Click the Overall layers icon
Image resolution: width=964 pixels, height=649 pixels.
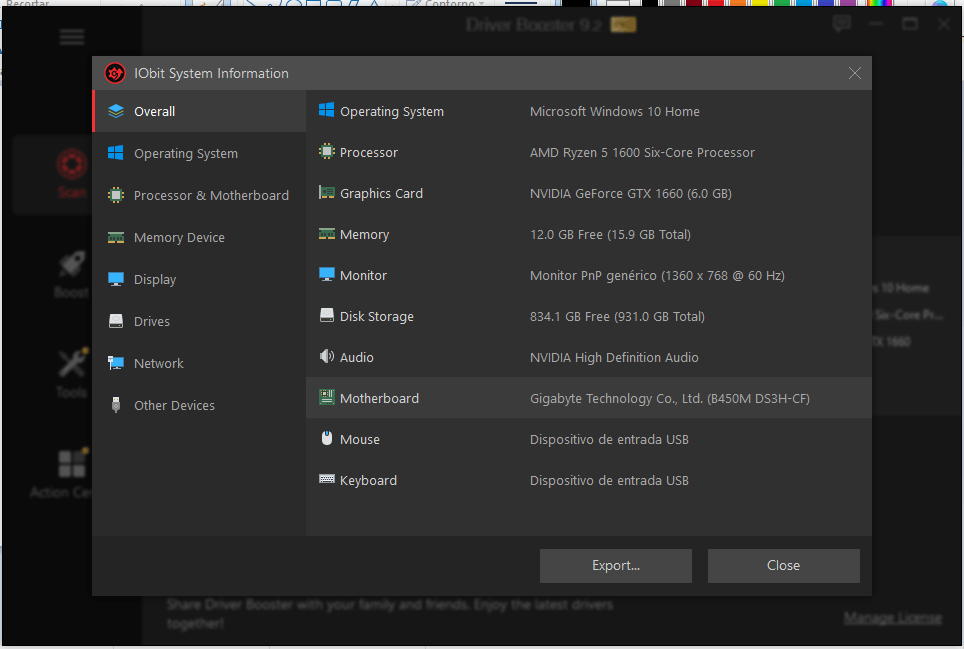(116, 111)
